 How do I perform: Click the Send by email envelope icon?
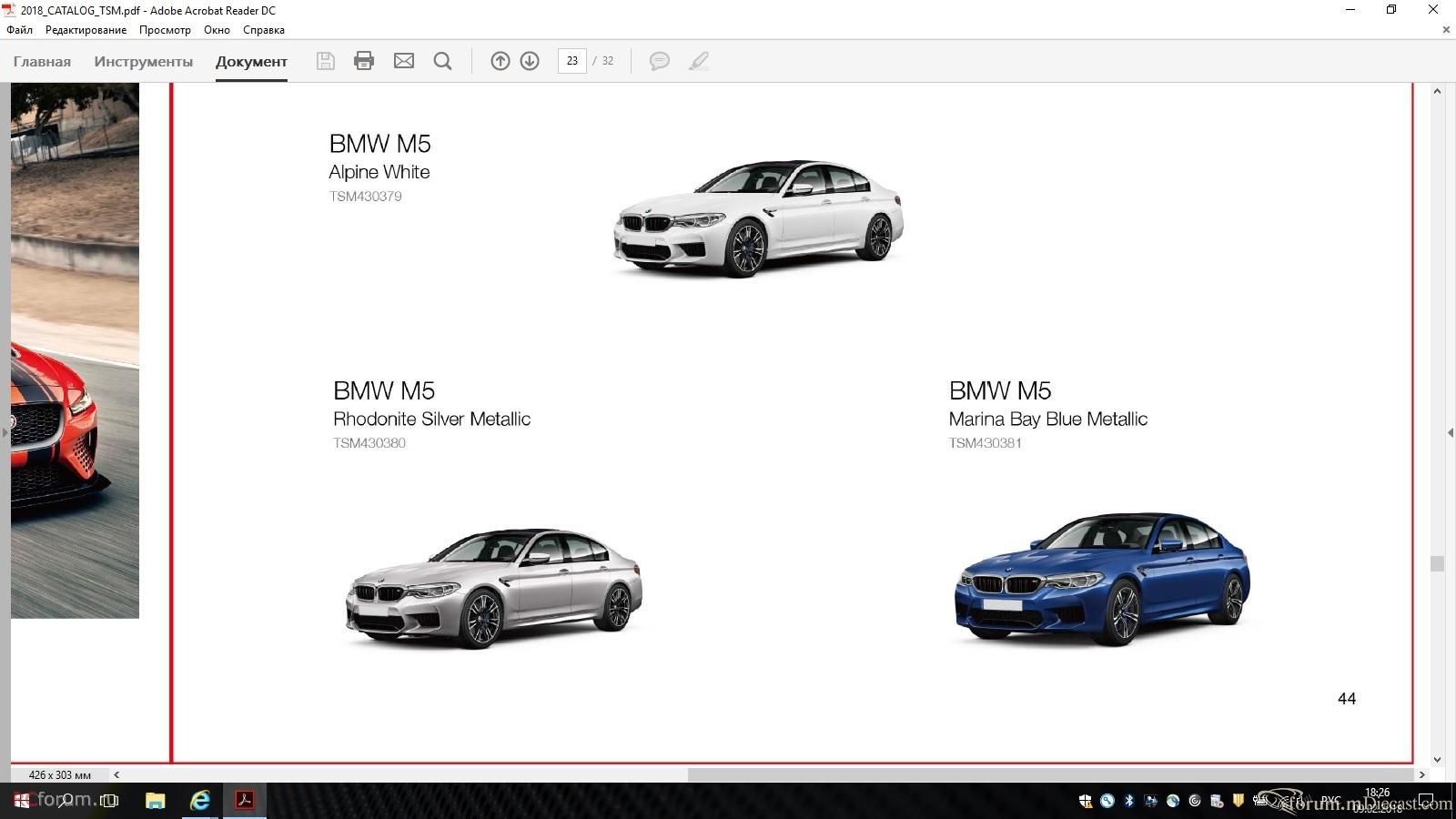click(x=404, y=61)
